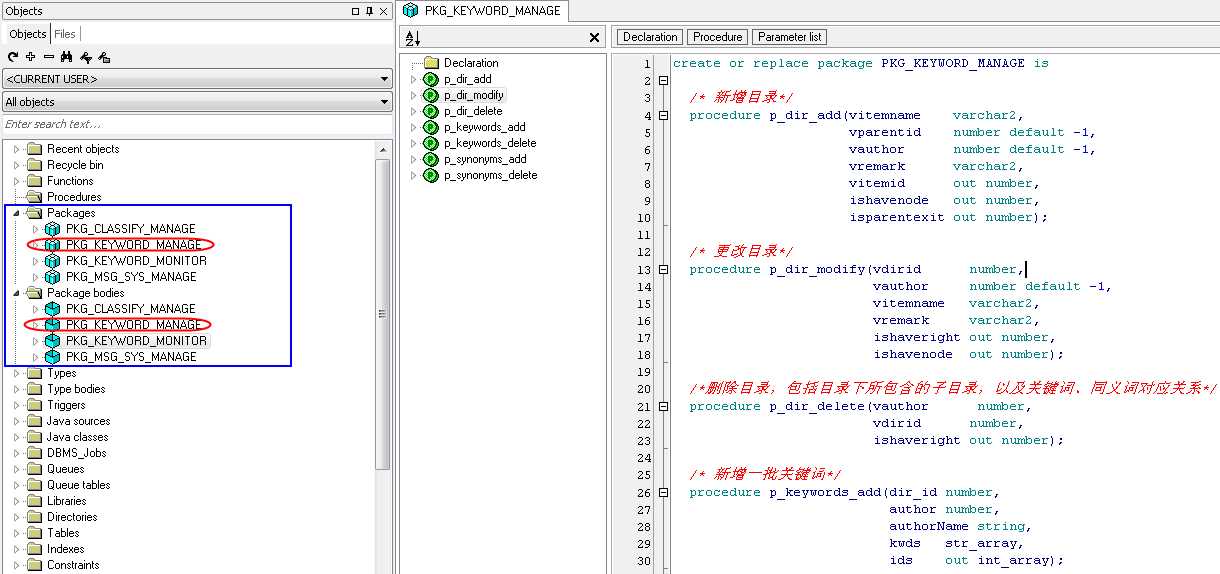Screen dimensions: 1220x574
Task: Pin the Objects panel
Action: pos(369,11)
